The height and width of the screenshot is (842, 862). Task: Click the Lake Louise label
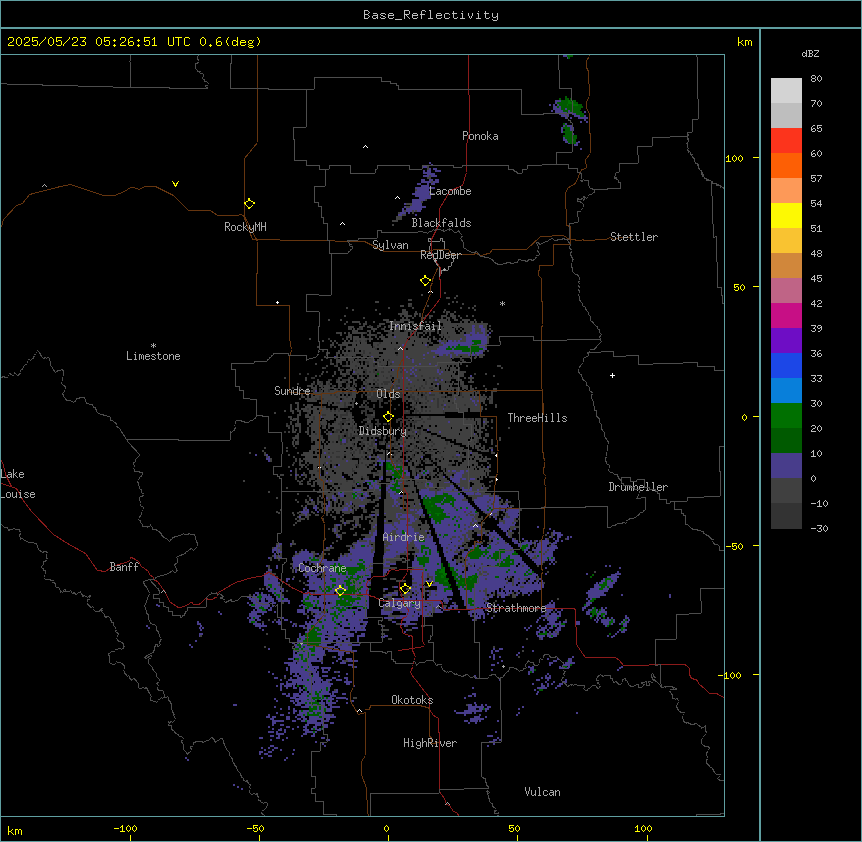(18, 484)
